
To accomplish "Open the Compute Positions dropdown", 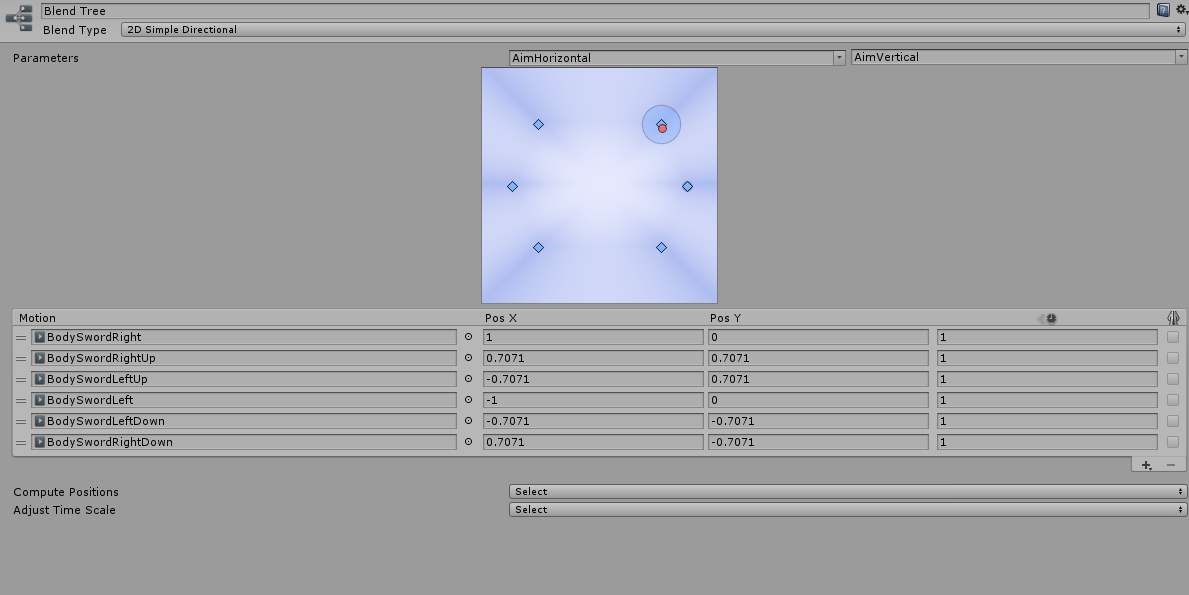I will pyautogui.click(x=845, y=491).
